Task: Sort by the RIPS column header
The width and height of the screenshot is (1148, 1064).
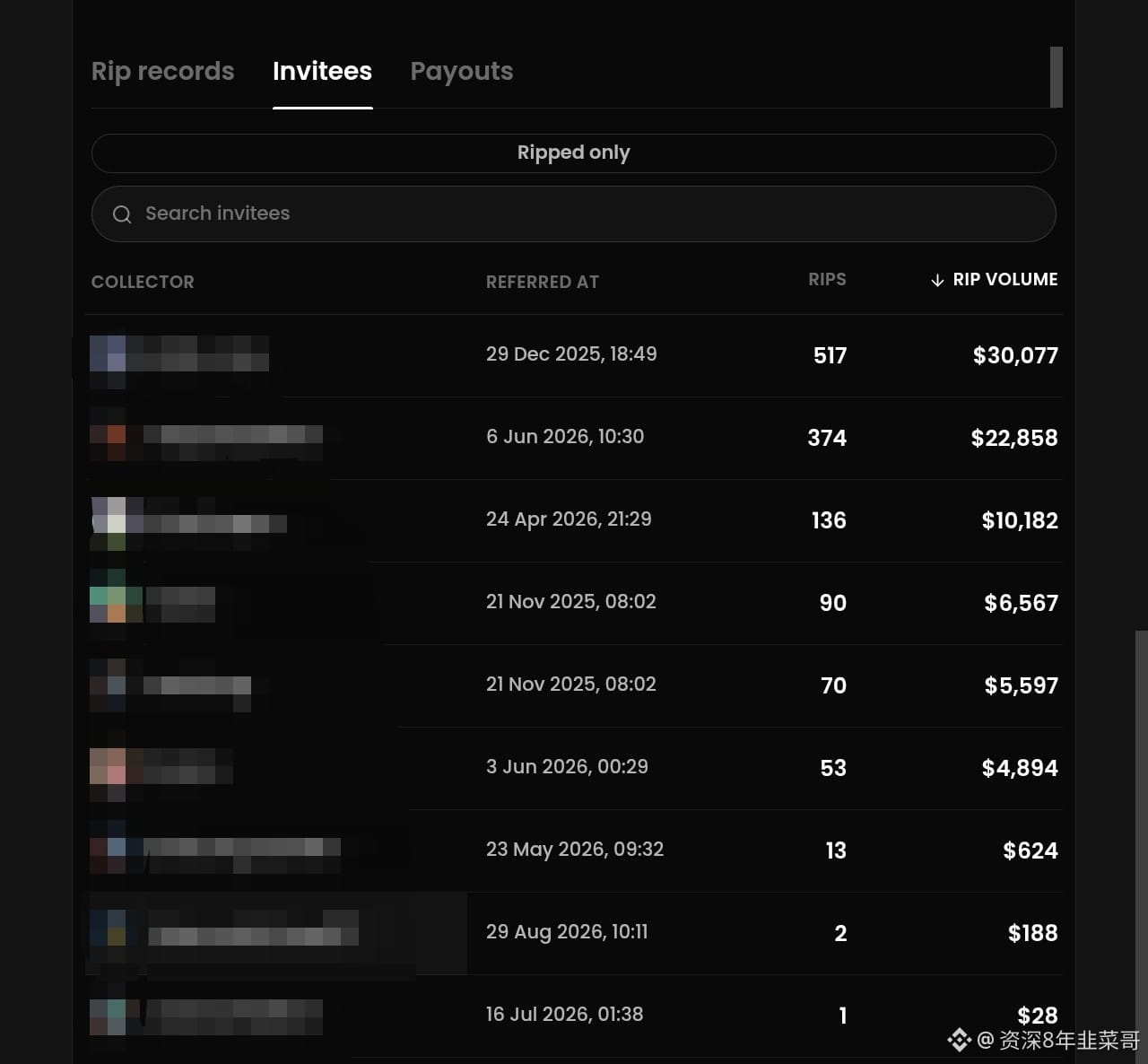Action: pos(827,280)
